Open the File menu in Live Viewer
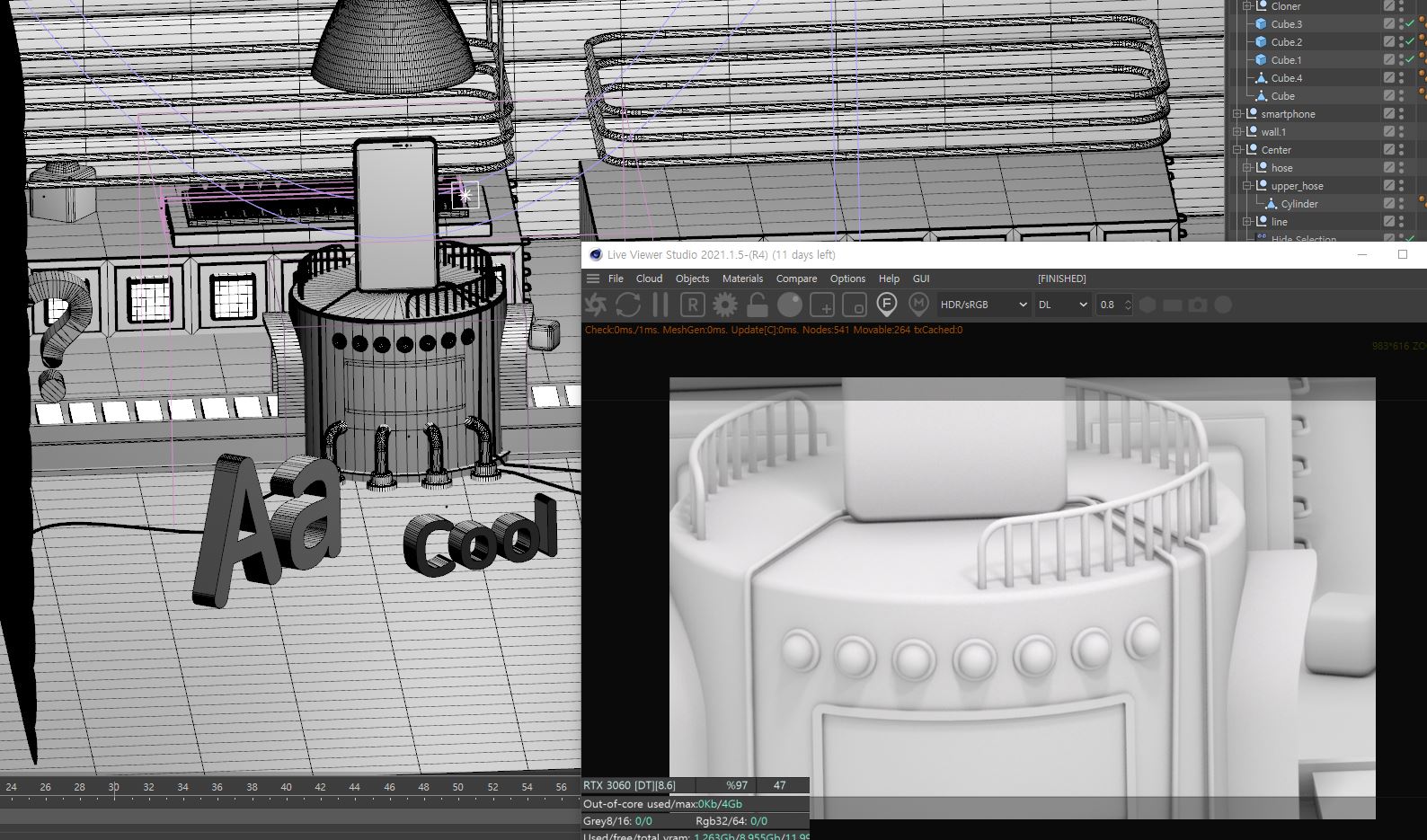Viewport: 1427px width, 840px height. 616,279
